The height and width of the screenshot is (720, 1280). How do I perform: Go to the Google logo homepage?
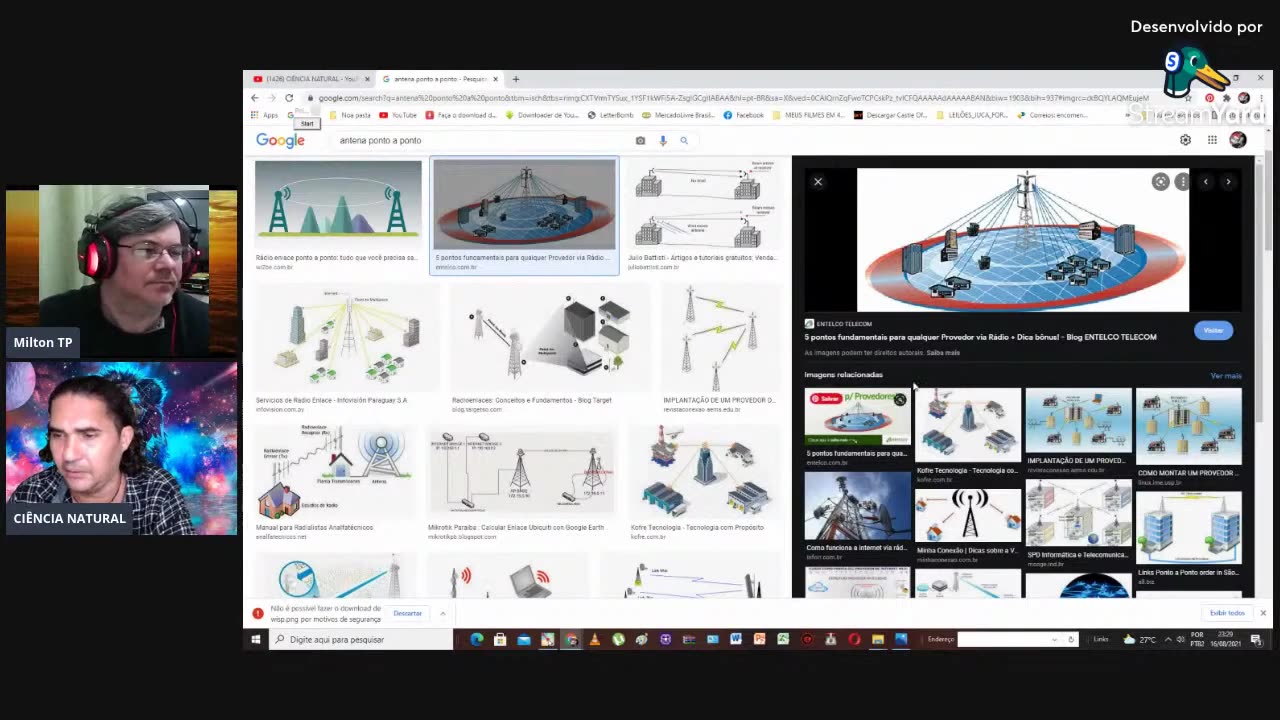[280, 141]
